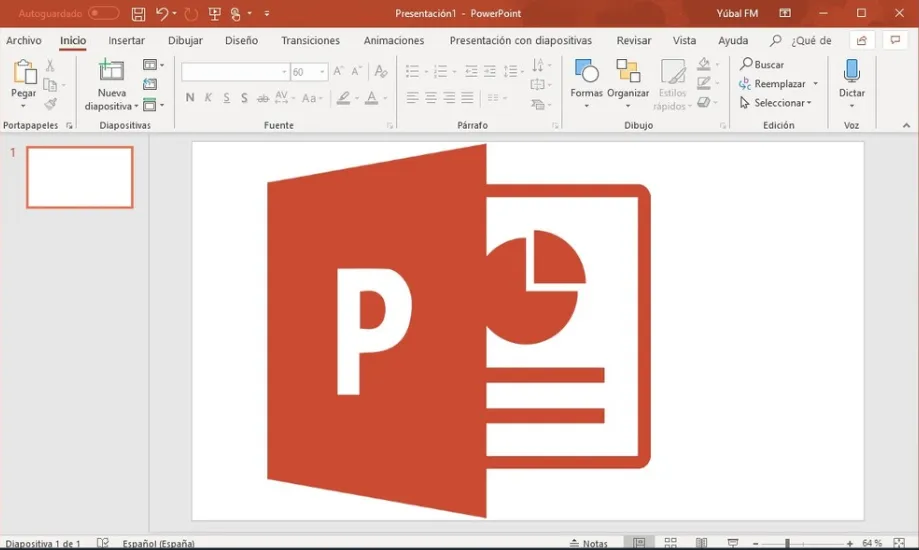Switch to the Diseño tab

241,40
